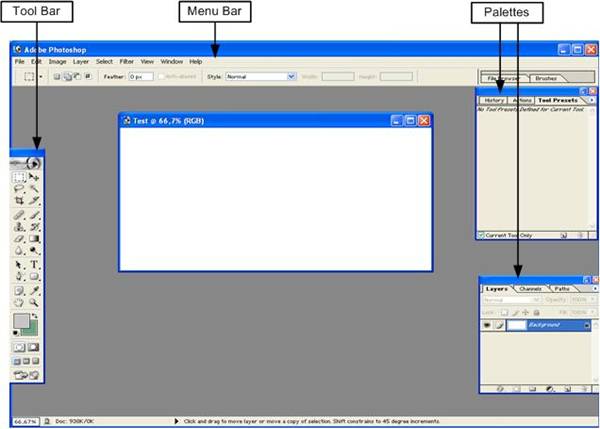Select the Rectangular Marquee tool
This screenshot has height=429, width=600.
point(19,177)
